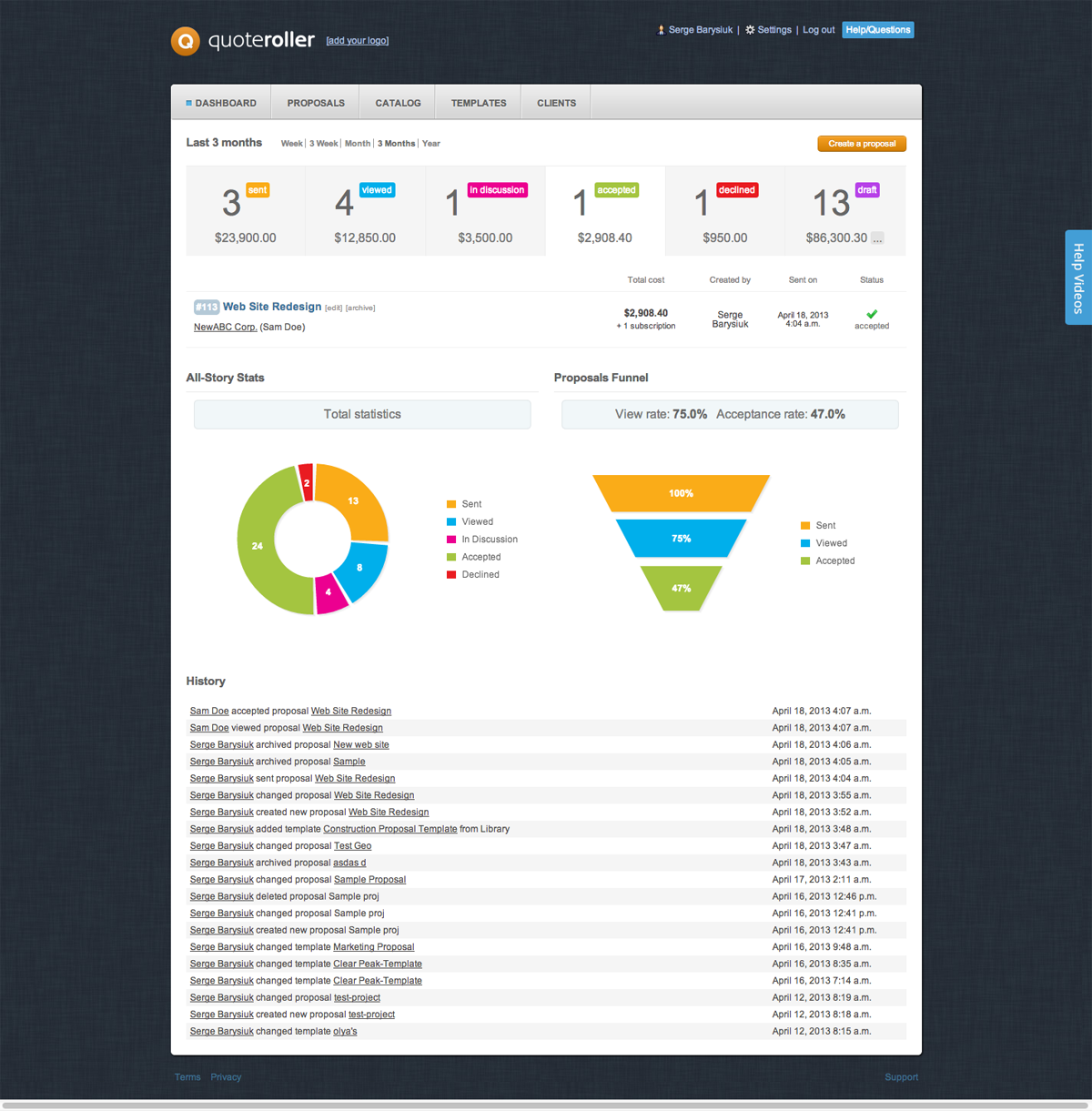Select the 3 Months time range filter

coord(396,144)
